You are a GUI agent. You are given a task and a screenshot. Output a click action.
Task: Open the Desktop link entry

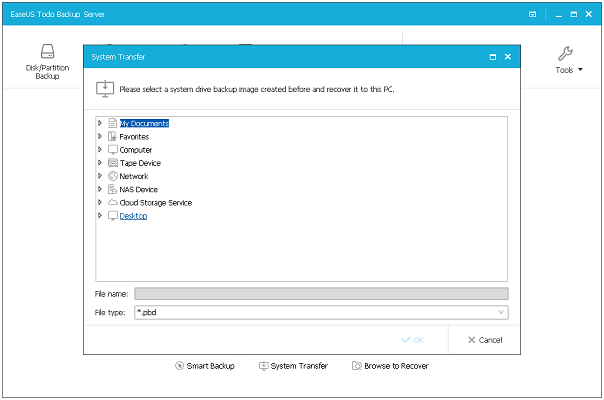coord(133,216)
